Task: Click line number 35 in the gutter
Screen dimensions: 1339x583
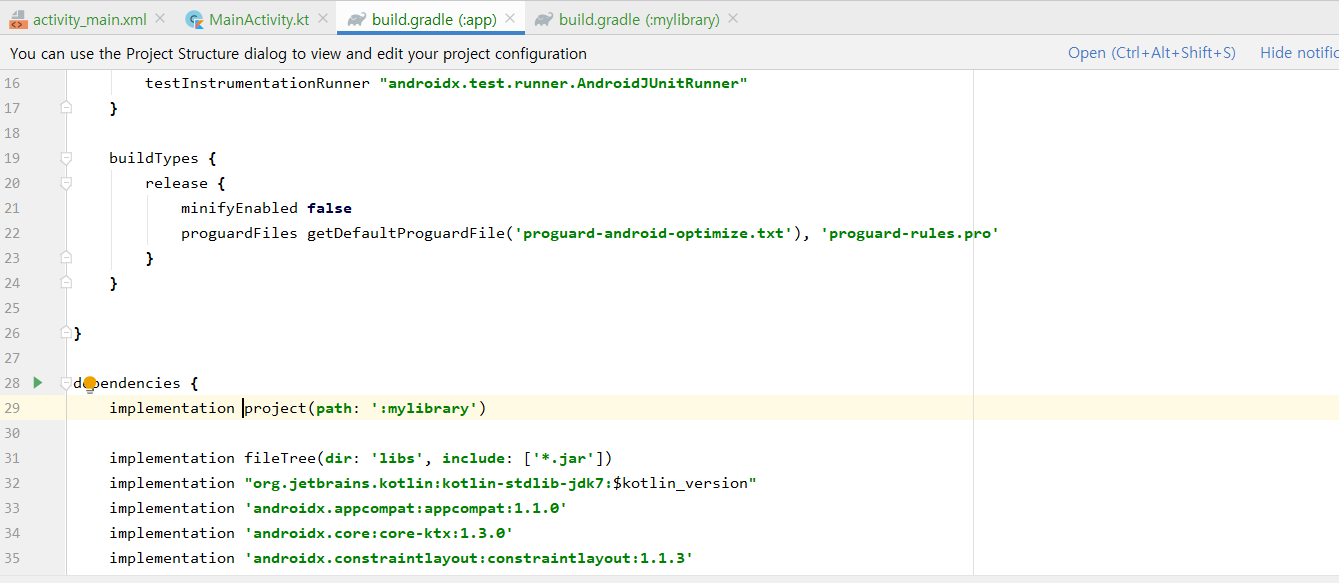Action: 12,558
